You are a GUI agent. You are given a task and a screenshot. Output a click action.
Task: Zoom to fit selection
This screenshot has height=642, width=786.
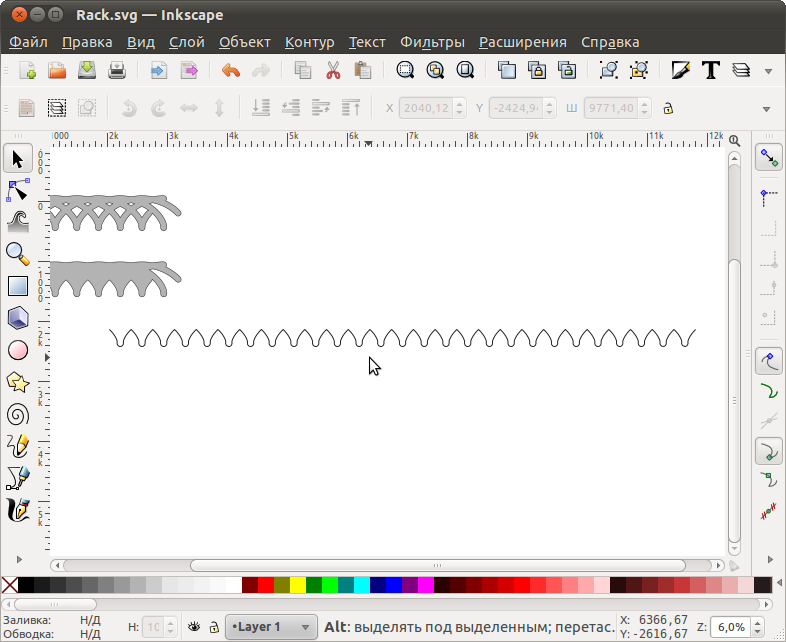point(405,70)
